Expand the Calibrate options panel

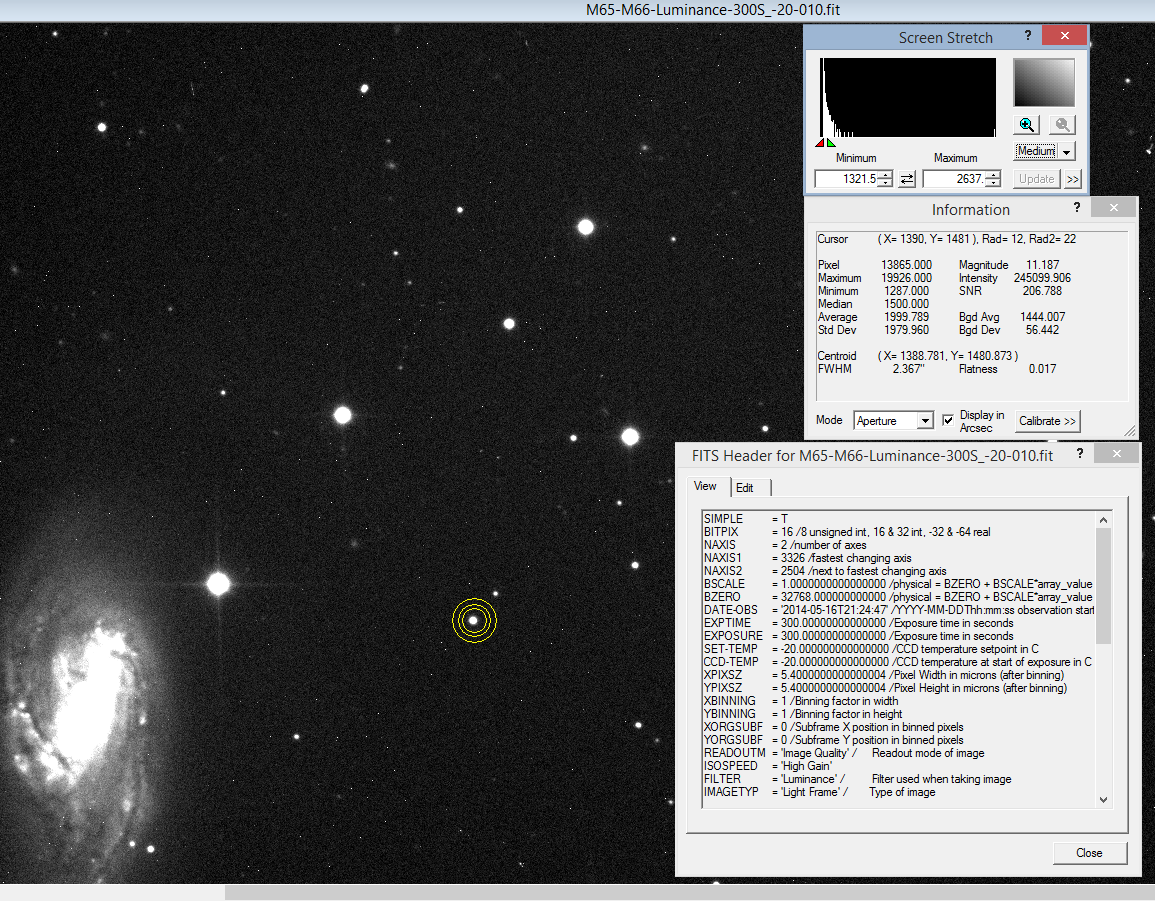[1047, 421]
